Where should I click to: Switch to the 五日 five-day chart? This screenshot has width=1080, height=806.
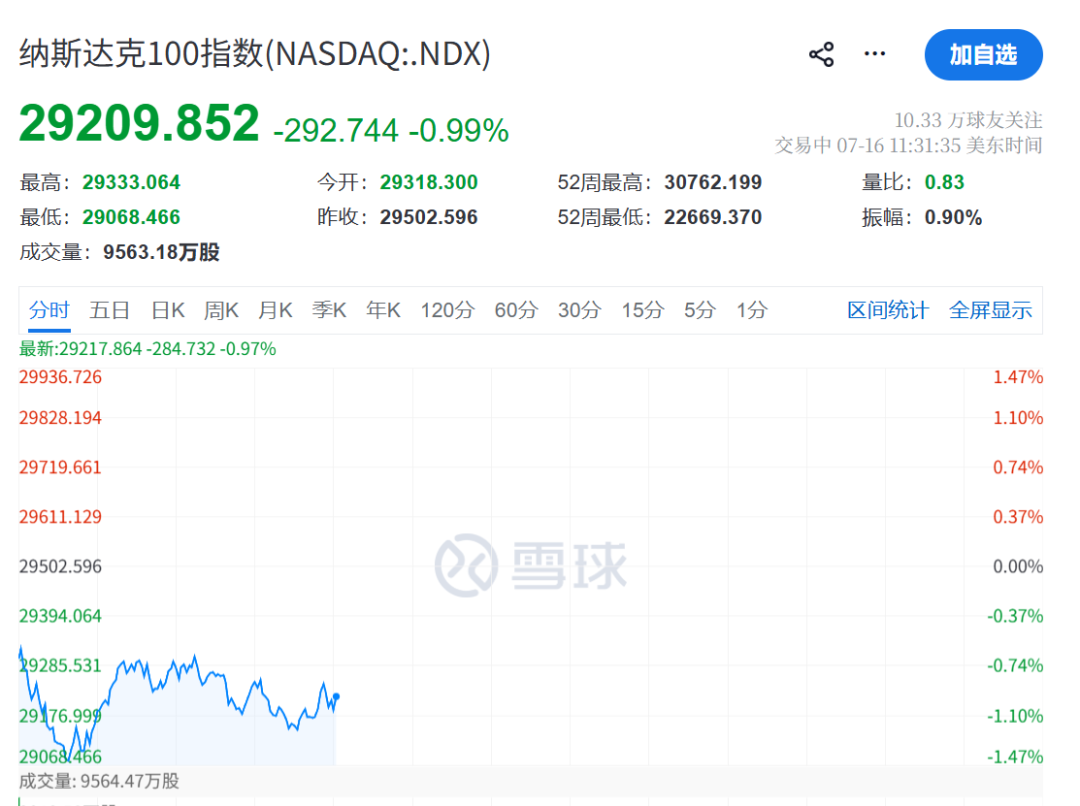110,310
